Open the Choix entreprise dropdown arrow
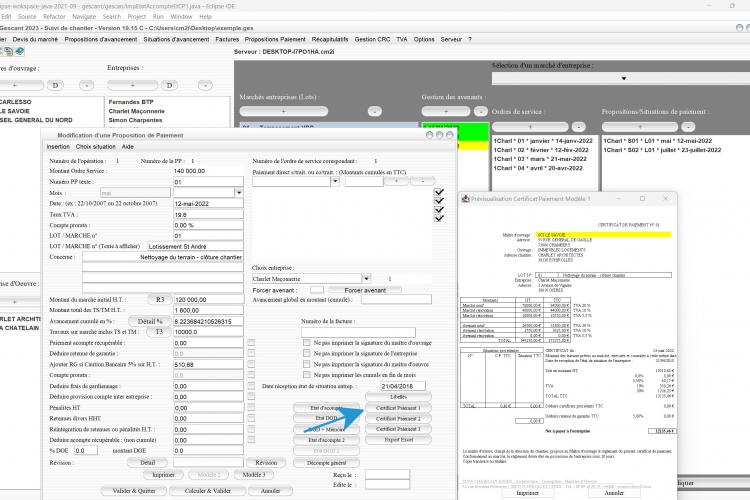 pyautogui.click(x=366, y=278)
